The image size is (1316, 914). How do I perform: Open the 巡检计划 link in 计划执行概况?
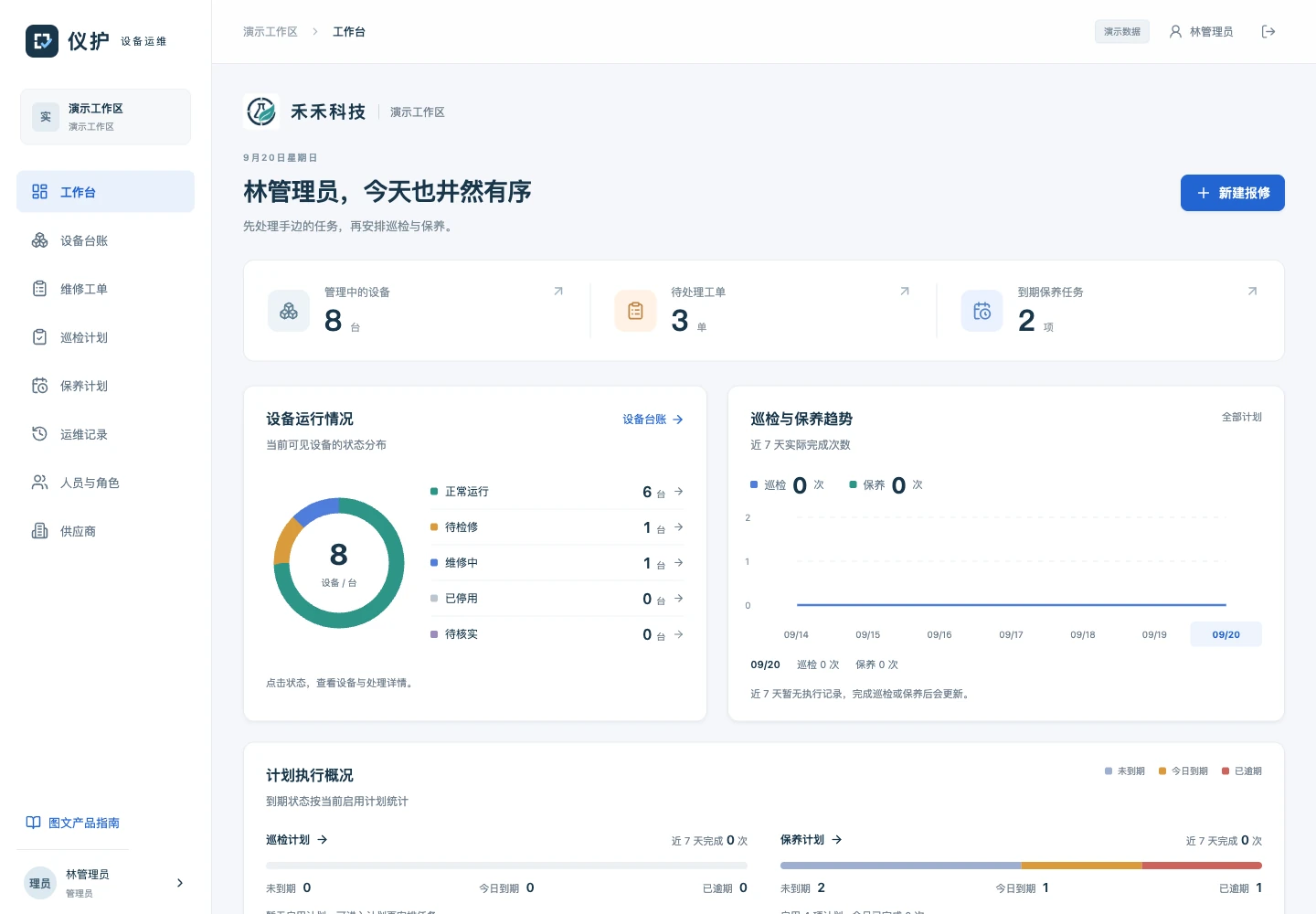pos(297,840)
